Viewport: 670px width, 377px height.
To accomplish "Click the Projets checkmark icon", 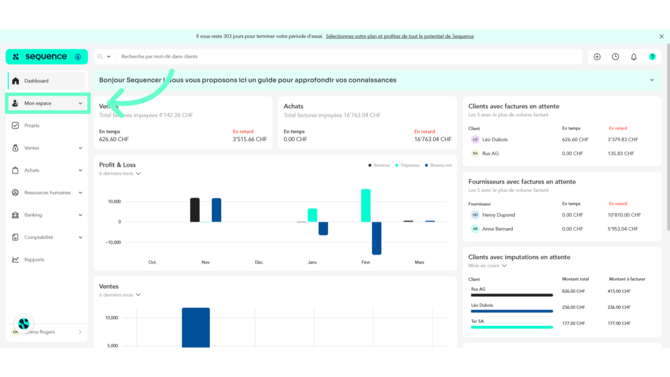I will [x=15, y=126].
